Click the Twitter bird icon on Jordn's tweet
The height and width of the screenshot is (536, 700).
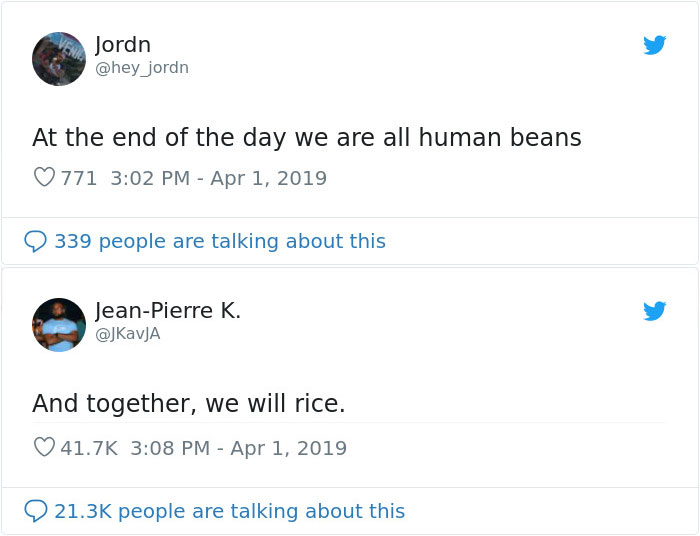654,45
